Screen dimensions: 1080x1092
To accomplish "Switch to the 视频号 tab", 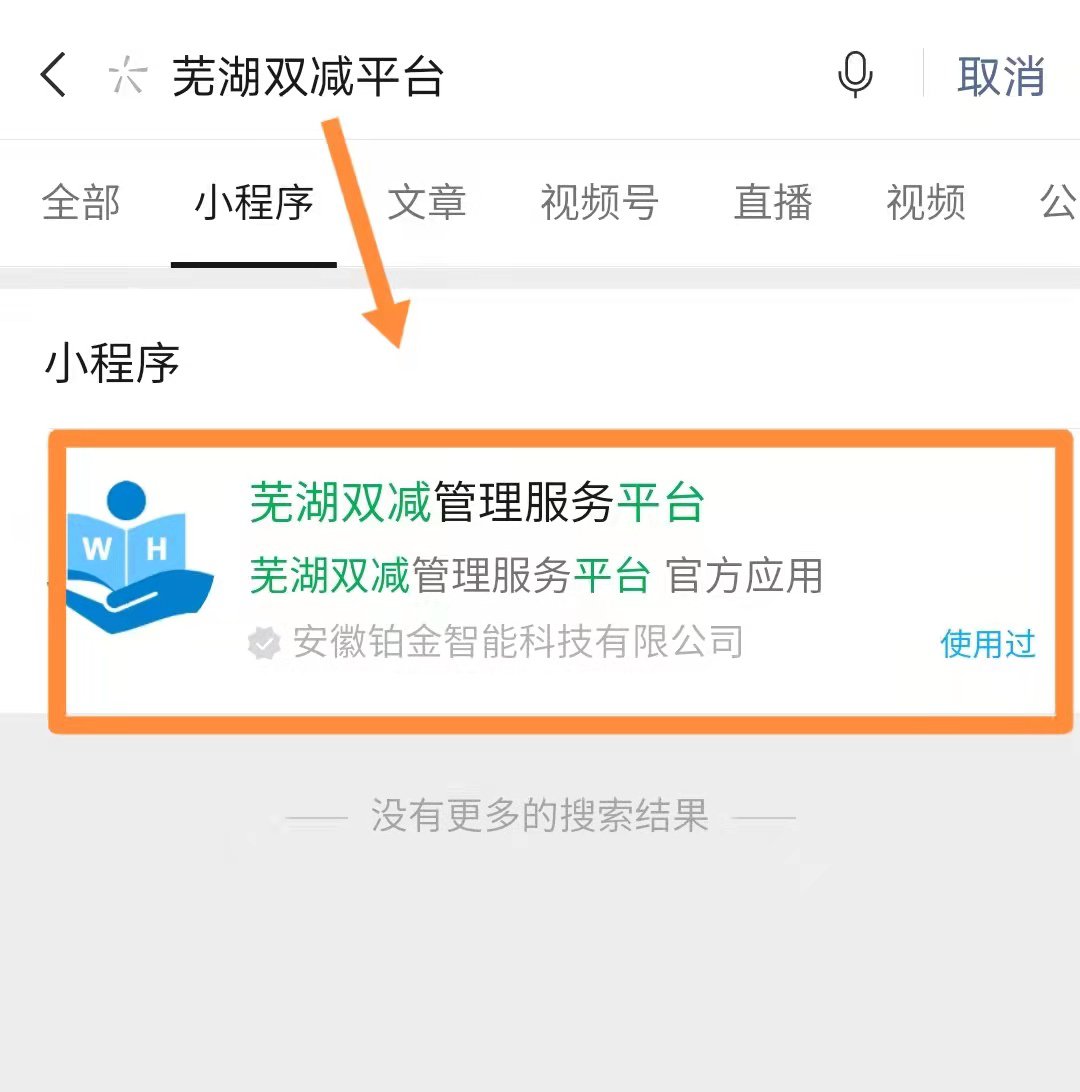I will [x=600, y=203].
